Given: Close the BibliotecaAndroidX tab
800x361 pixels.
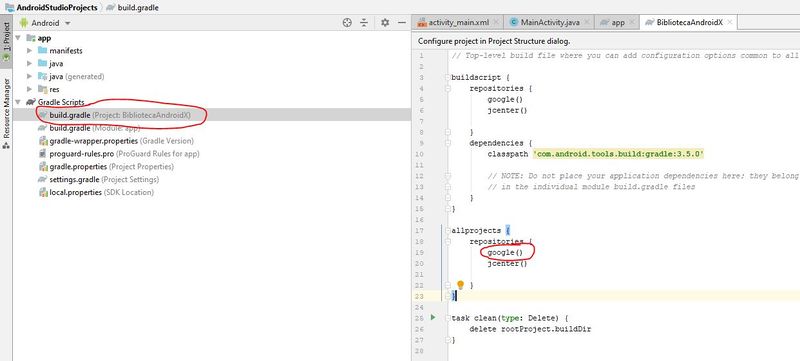Looking at the screenshot, I should tap(730, 22).
